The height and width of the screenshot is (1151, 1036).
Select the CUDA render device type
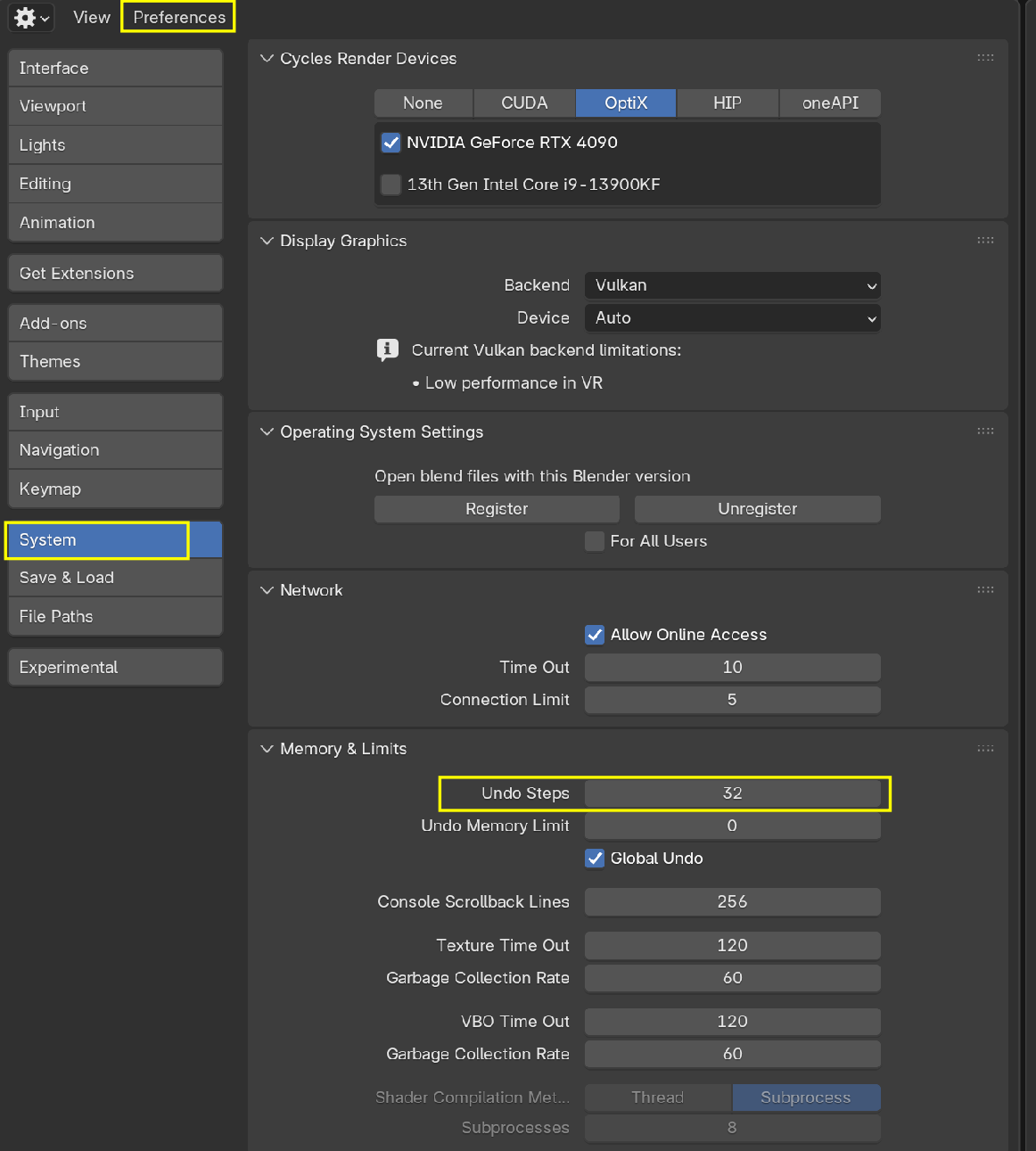click(x=524, y=103)
